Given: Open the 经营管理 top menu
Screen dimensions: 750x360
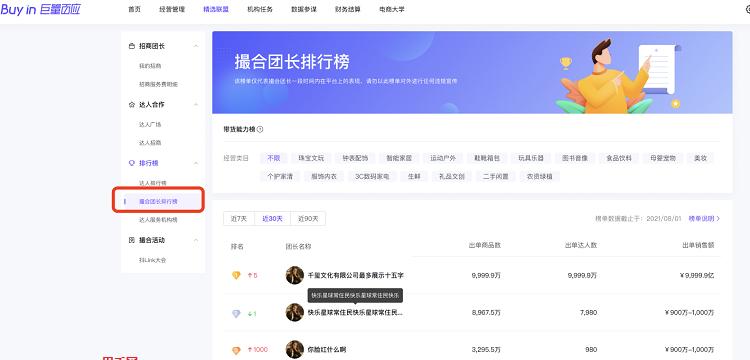Looking at the screenshot, I should 172,9.
